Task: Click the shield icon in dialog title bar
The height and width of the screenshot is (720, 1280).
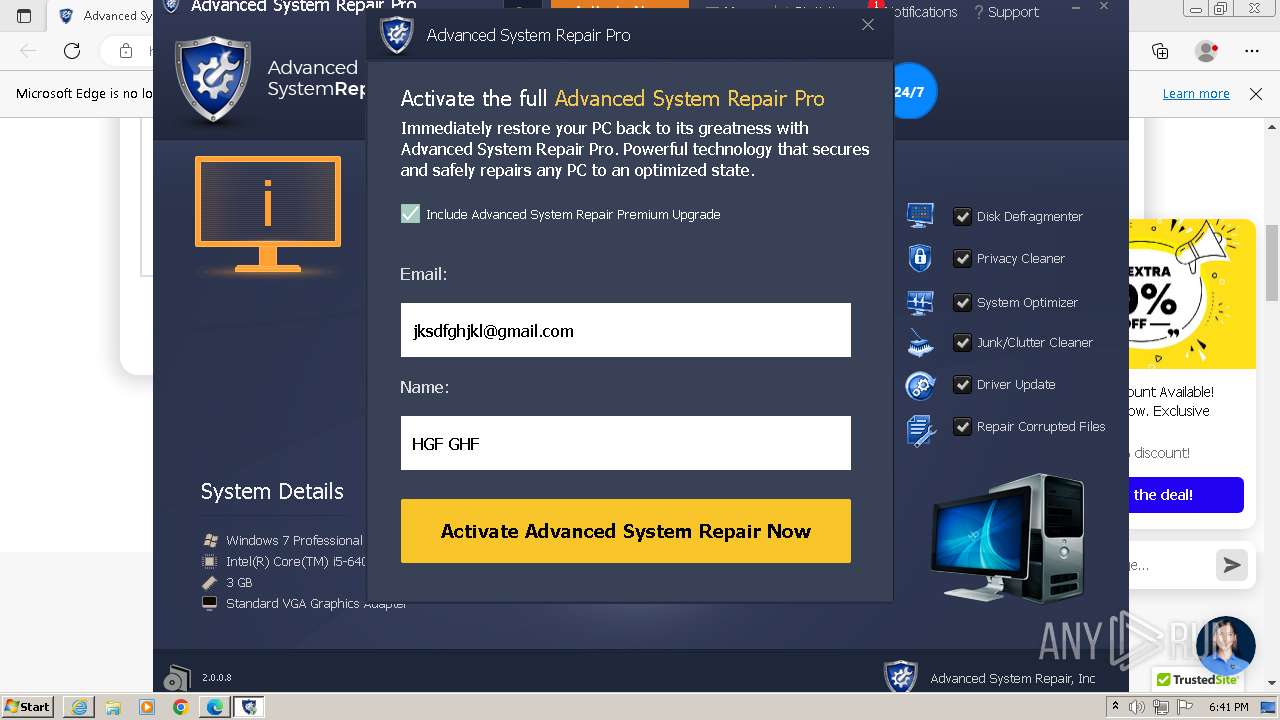Action: click(397, 35)
